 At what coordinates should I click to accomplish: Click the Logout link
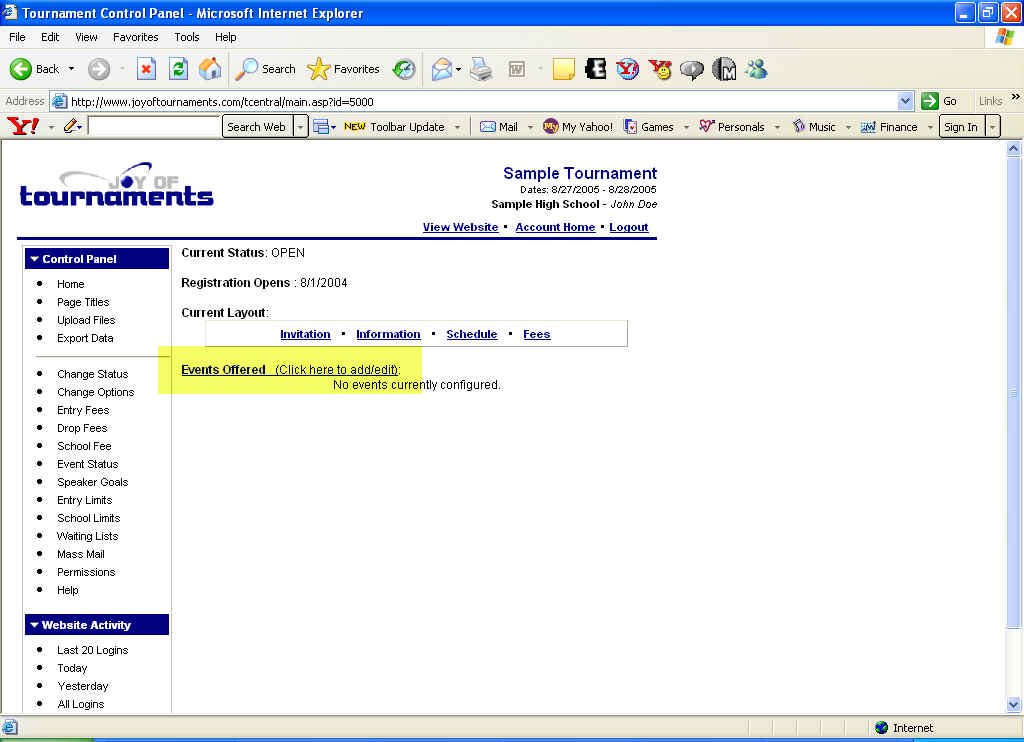click(629, 227)
